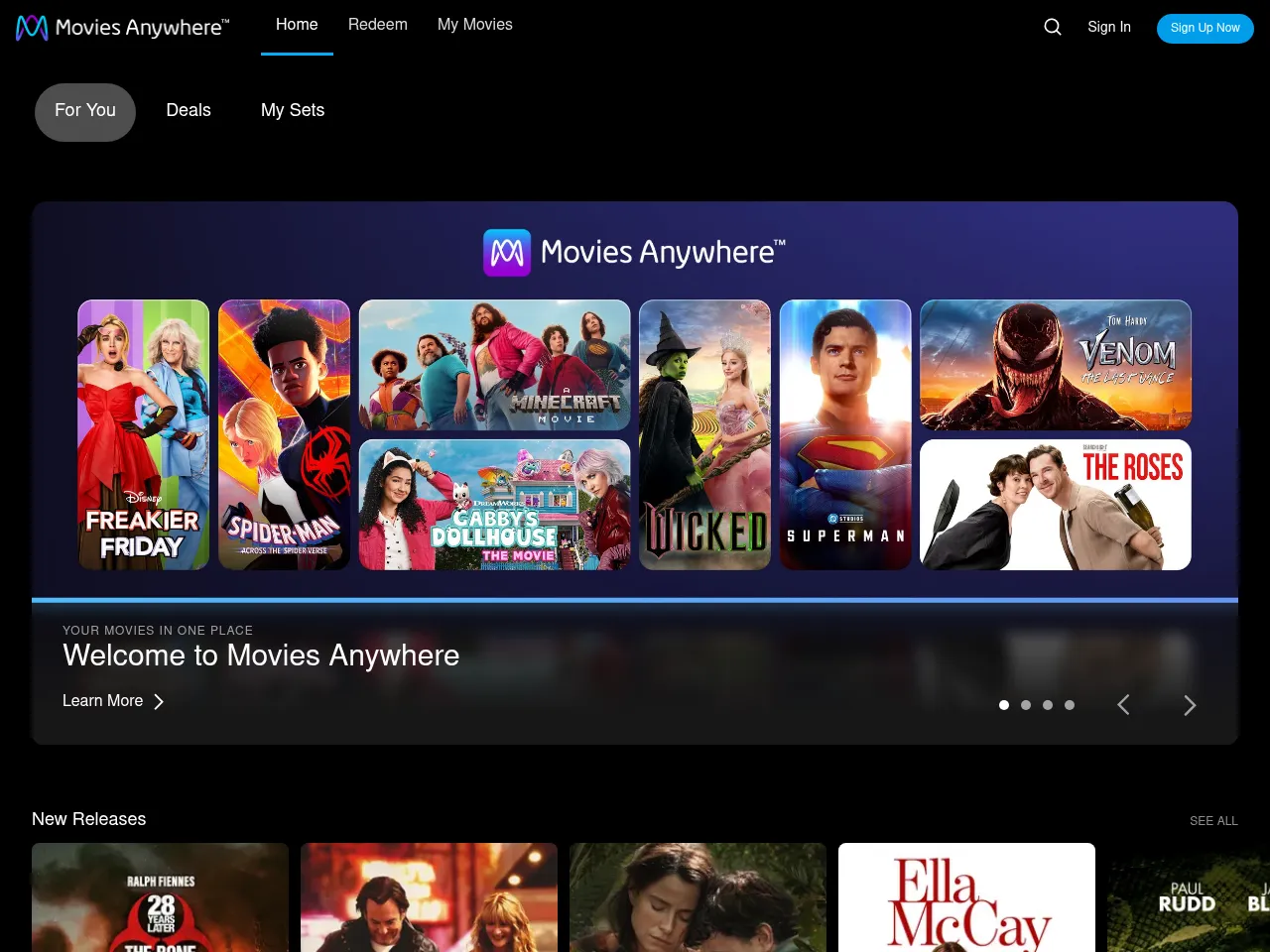This screenshot has width=1270, height=952.
Task: Open the Superman poster in the banner
Action: pos(845,433)
